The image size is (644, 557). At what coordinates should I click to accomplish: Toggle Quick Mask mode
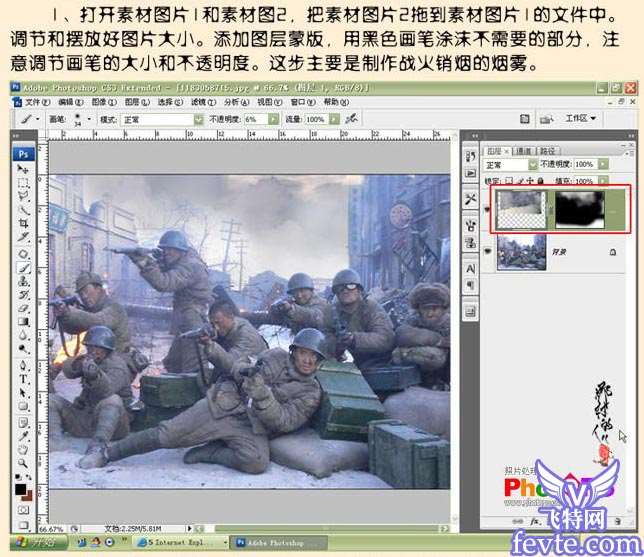click(23, 510)
